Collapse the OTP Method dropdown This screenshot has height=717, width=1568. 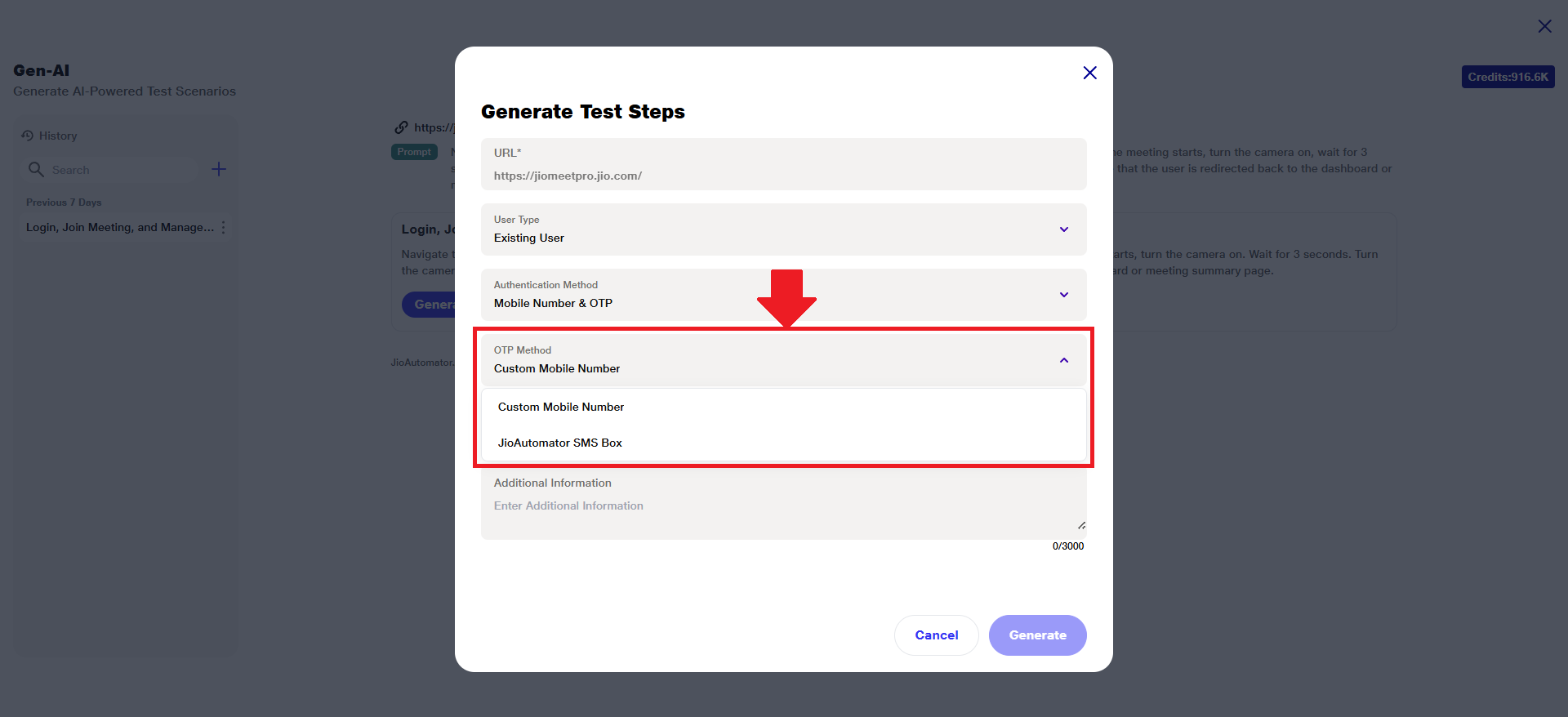[1063, 360]
